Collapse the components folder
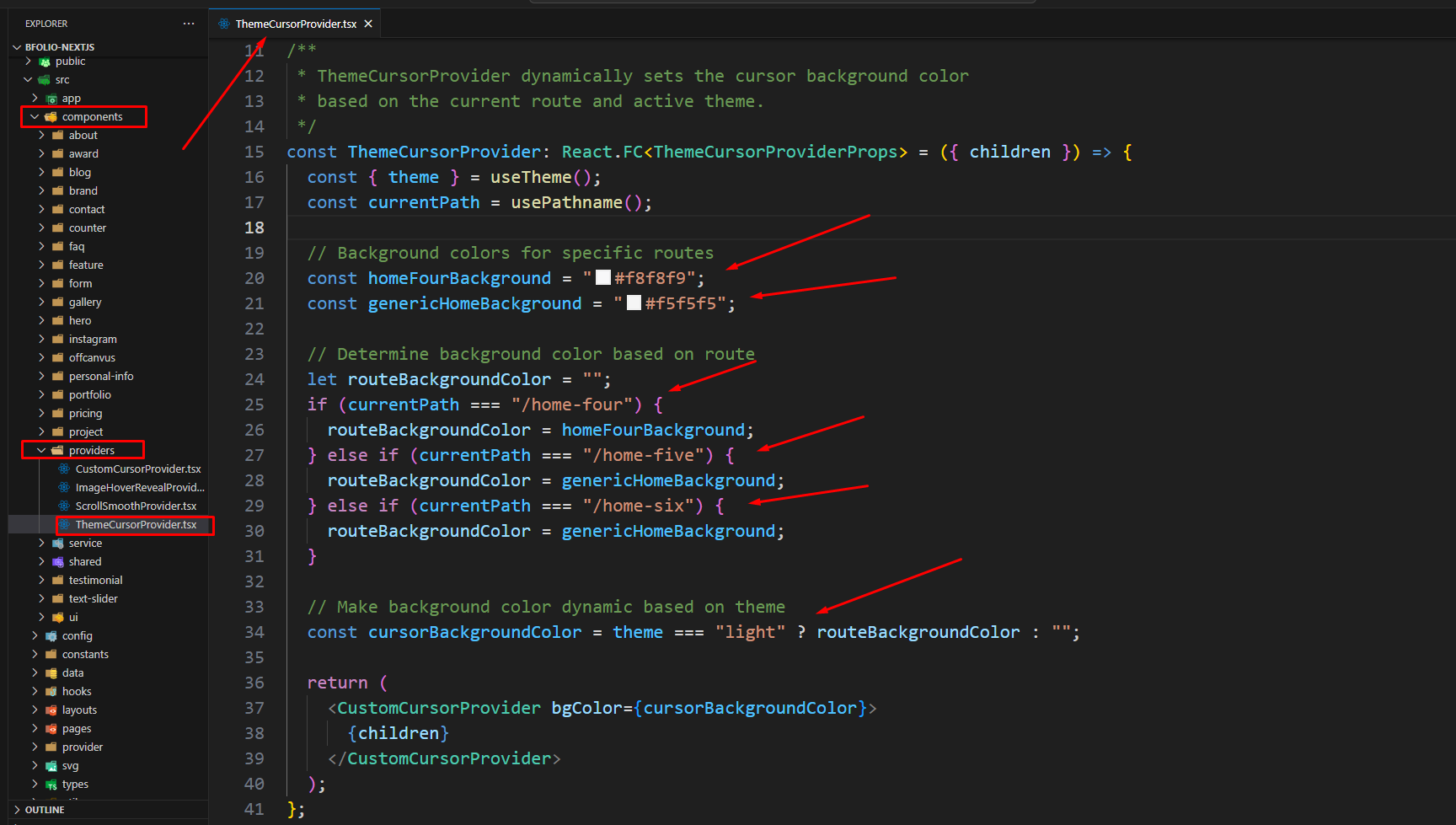The image size is (1456, 825). pos(35,117)
